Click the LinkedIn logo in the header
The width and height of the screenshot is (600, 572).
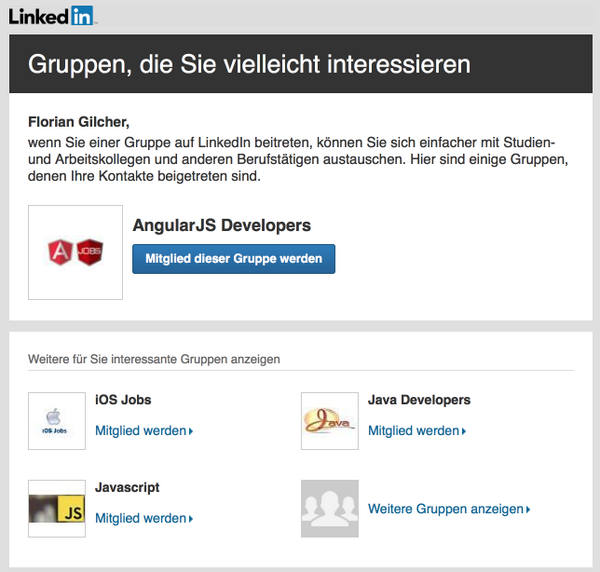(x=52, y=16)
